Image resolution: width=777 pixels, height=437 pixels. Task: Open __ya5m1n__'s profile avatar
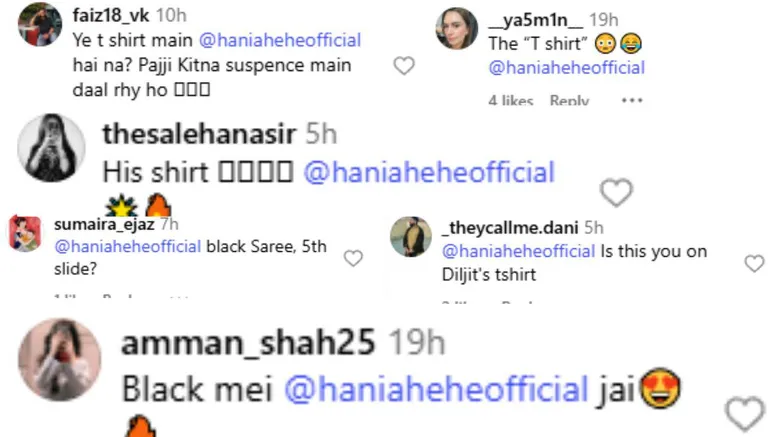[456, 28]
